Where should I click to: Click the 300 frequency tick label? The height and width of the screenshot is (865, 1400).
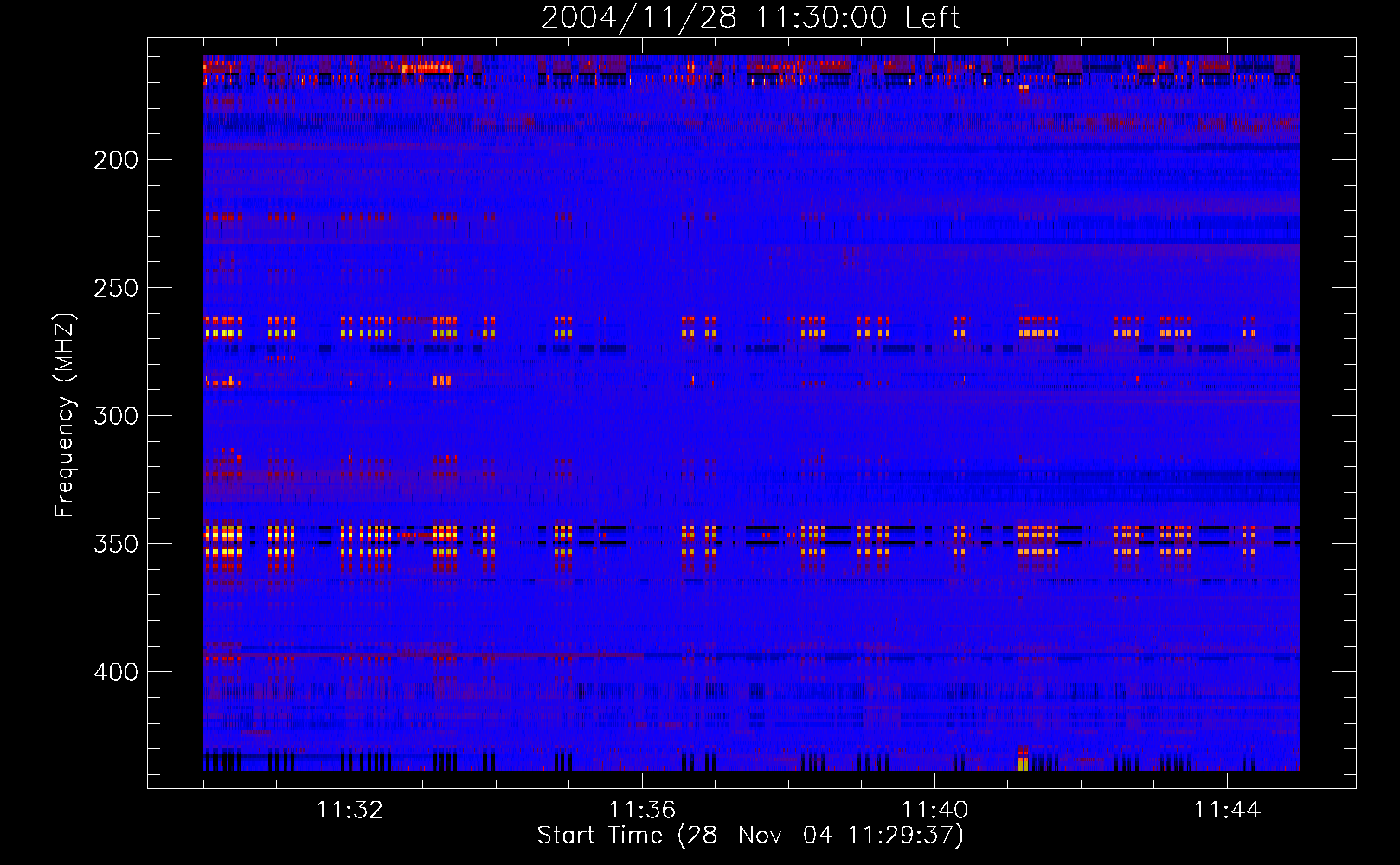click(116, 416)
